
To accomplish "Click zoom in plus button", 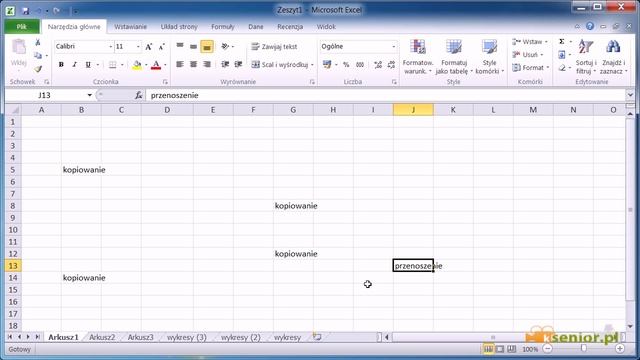I will click(x=620, y=349).
